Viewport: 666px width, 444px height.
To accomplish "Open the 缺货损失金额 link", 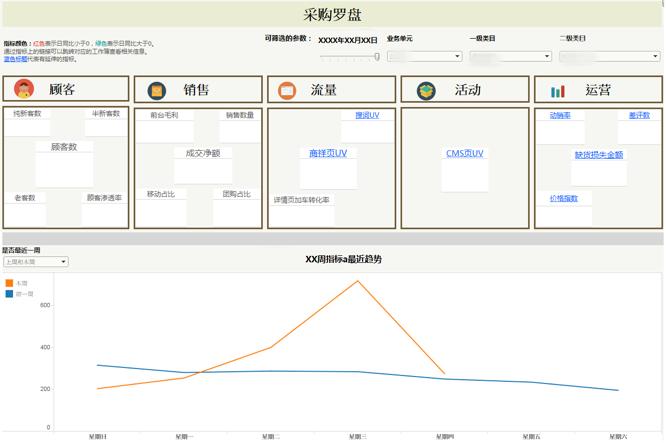I will [x=598, y=155].
